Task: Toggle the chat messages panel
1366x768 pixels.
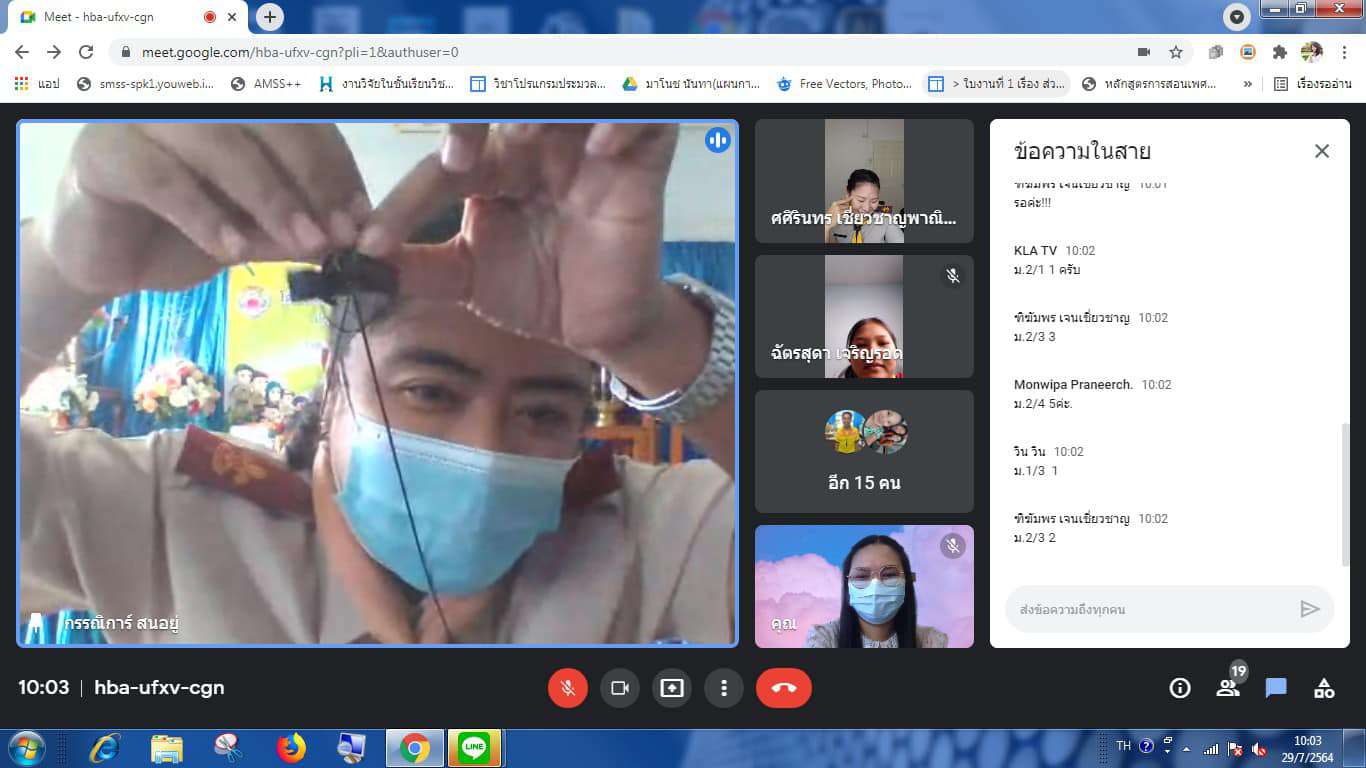Action: (1276, 688)
